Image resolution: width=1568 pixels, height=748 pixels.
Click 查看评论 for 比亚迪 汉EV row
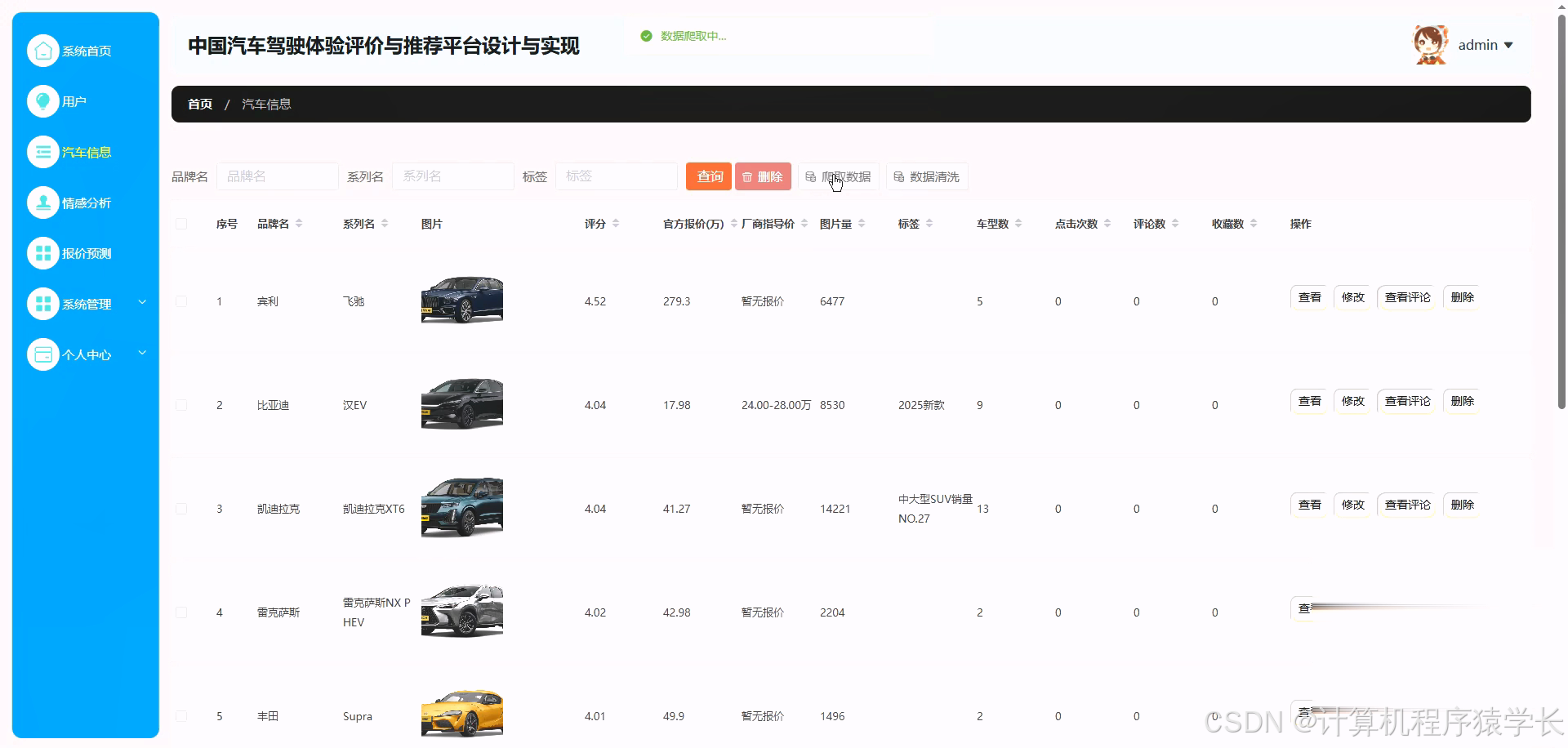click(1407, 401)
